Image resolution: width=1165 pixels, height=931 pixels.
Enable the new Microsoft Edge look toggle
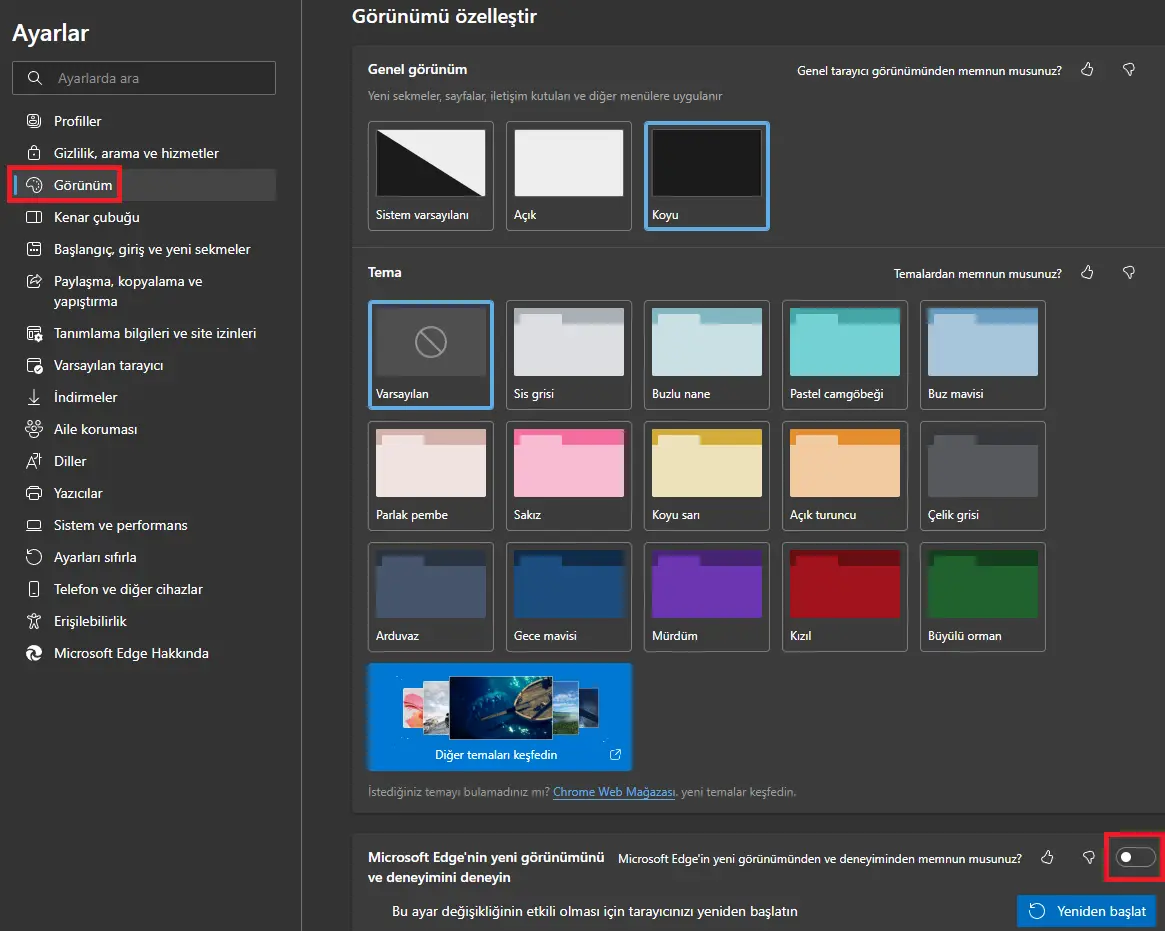1135,857
